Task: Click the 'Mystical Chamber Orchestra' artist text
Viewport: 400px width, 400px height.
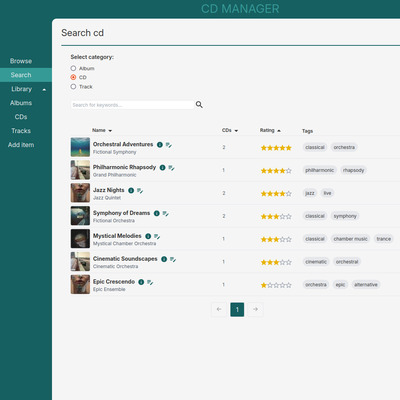Action: 124,244
